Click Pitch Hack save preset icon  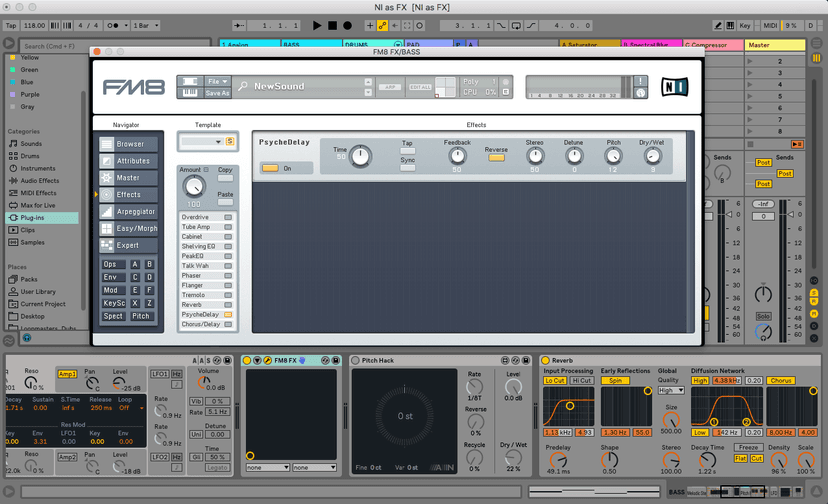point(525,360)
